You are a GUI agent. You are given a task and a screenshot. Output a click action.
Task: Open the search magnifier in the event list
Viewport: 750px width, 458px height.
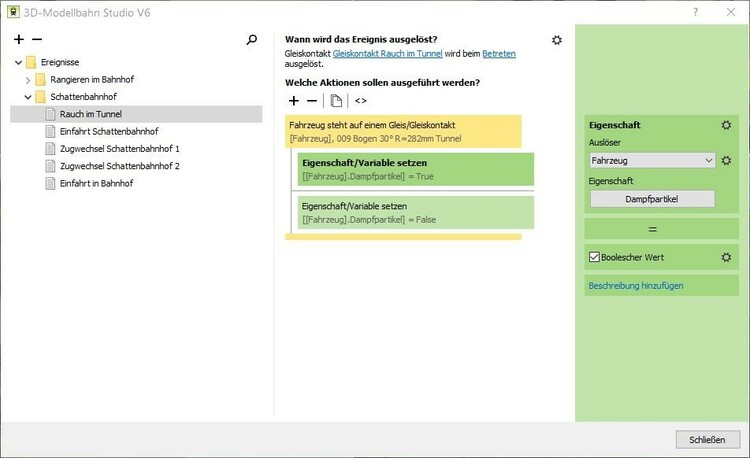tap(252, 40)
